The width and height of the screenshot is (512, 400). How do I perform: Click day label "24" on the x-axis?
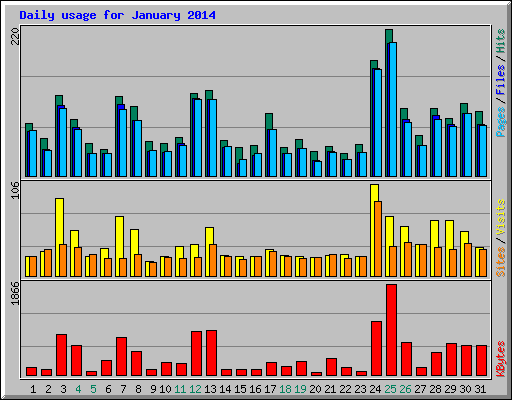[x=375, y=389]
